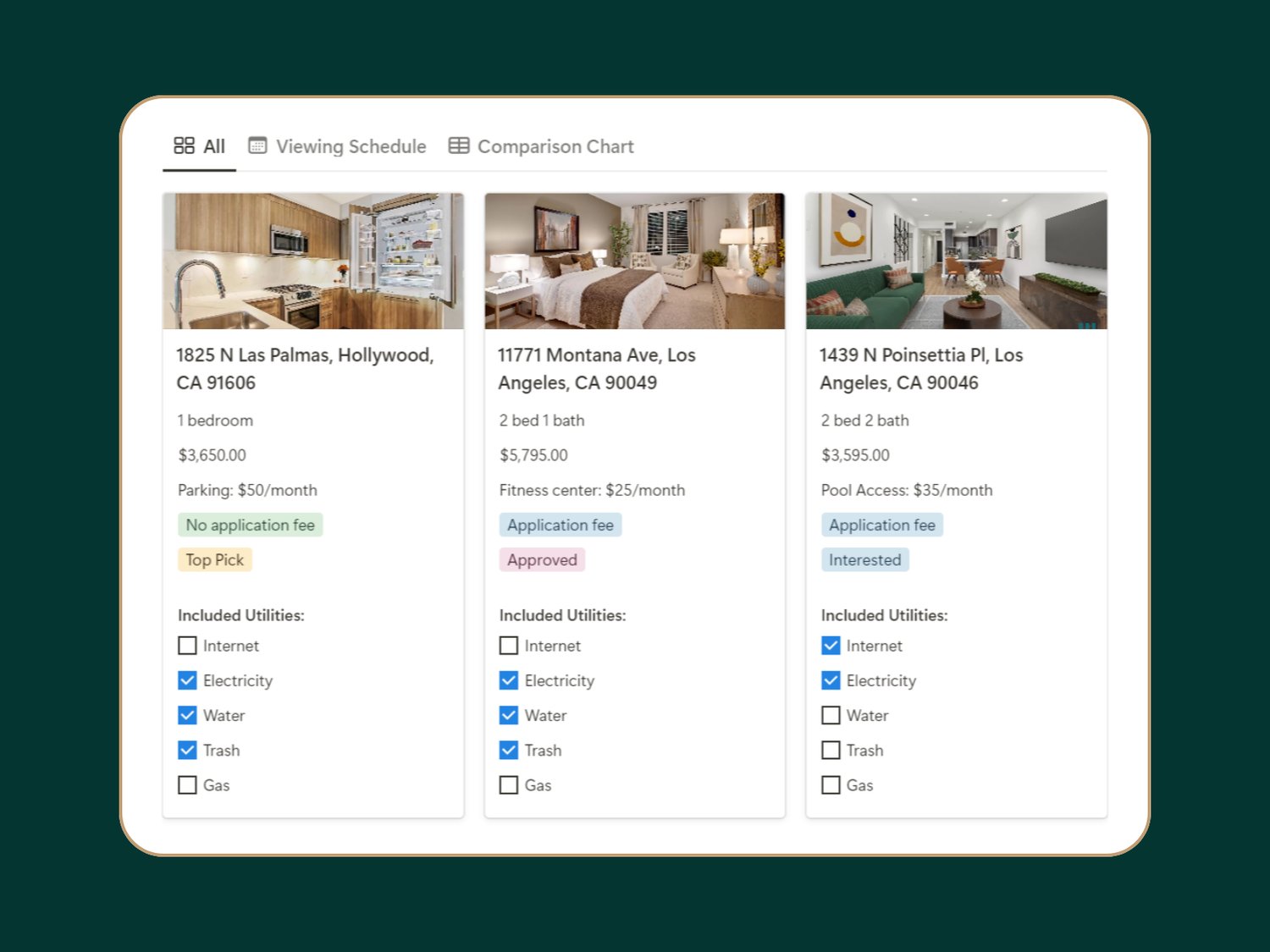Click the Approved status tag
Image resolution: width=1270 pixels, height=952 pixels.
pyautogui.click(x=542, y=559)
